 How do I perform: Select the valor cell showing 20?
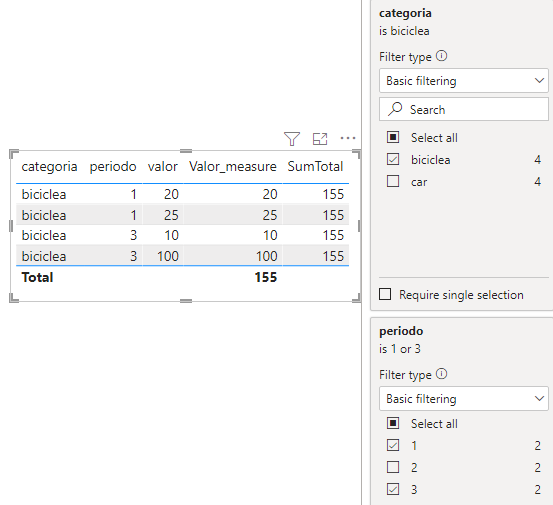[171, 194]
